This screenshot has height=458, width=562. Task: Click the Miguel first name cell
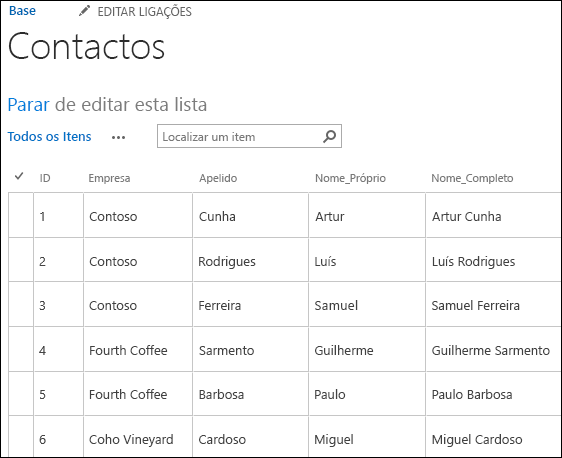point(367,436)
